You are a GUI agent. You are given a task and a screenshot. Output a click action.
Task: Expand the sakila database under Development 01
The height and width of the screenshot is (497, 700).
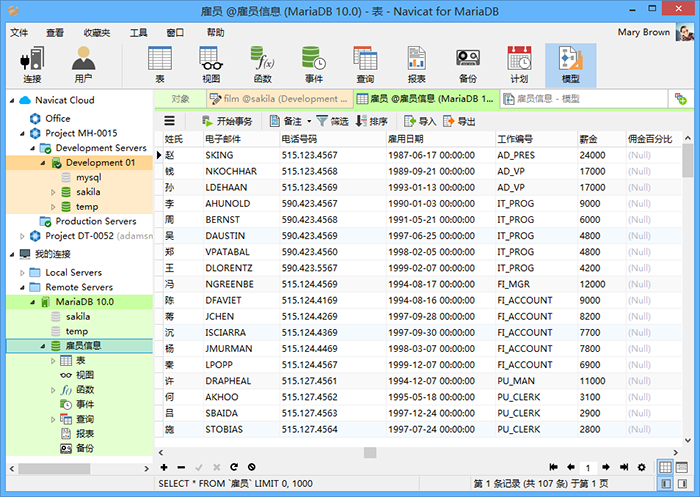[53, 192]
